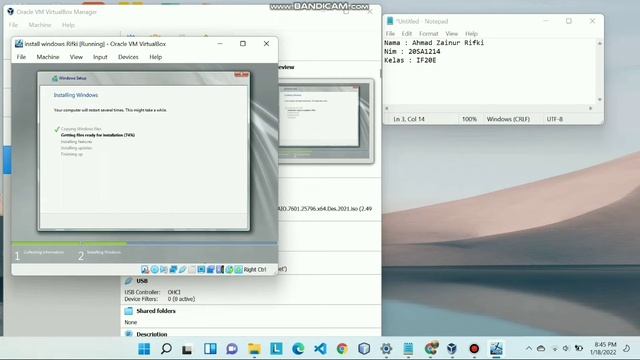The height and width of the screenshot is (360, 640).
Task: Open Settings gear from the taskbar
Action: pyautogui.click(x=386, y=349)
